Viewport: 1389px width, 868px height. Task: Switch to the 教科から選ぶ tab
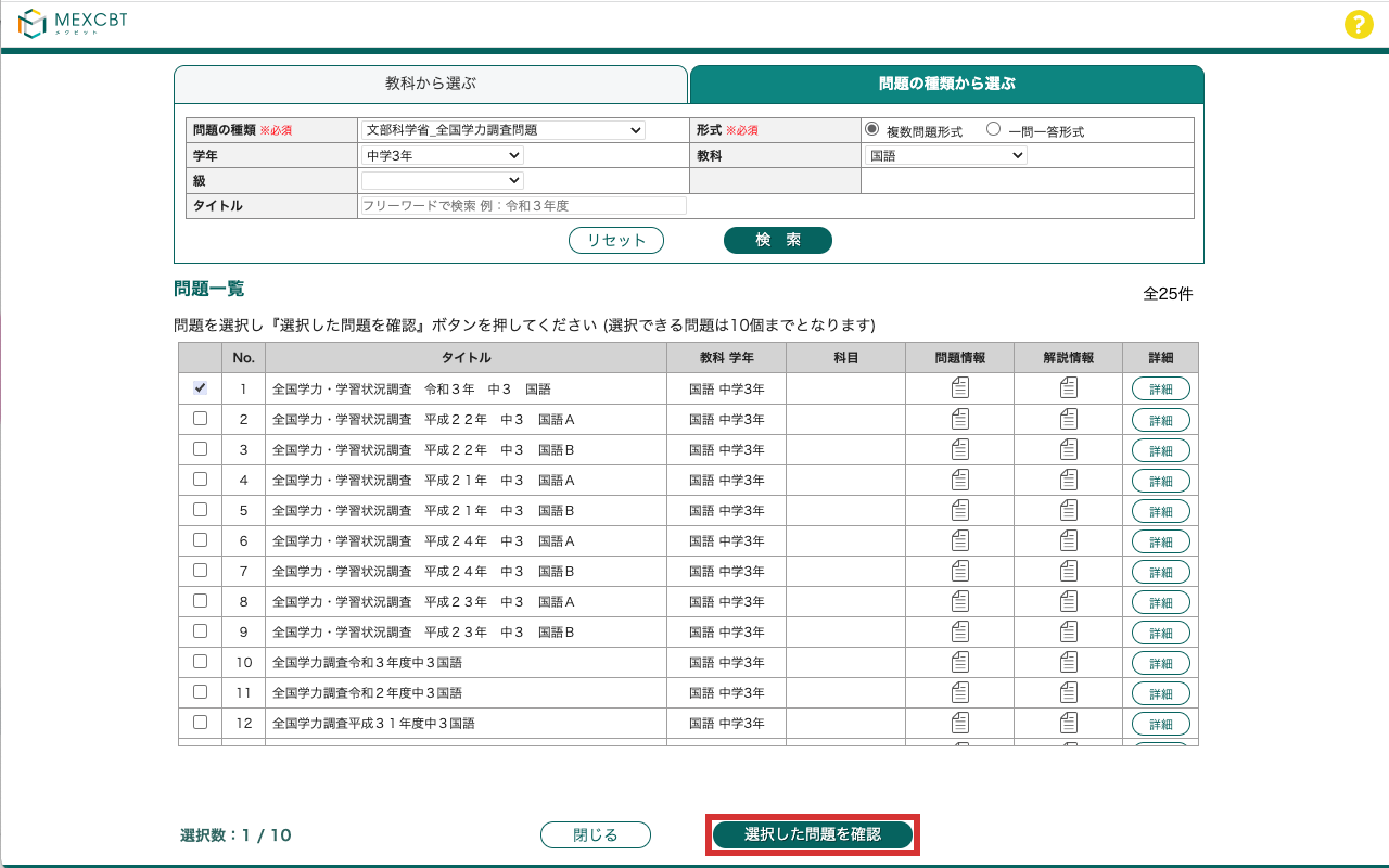(x=430, y=84)
